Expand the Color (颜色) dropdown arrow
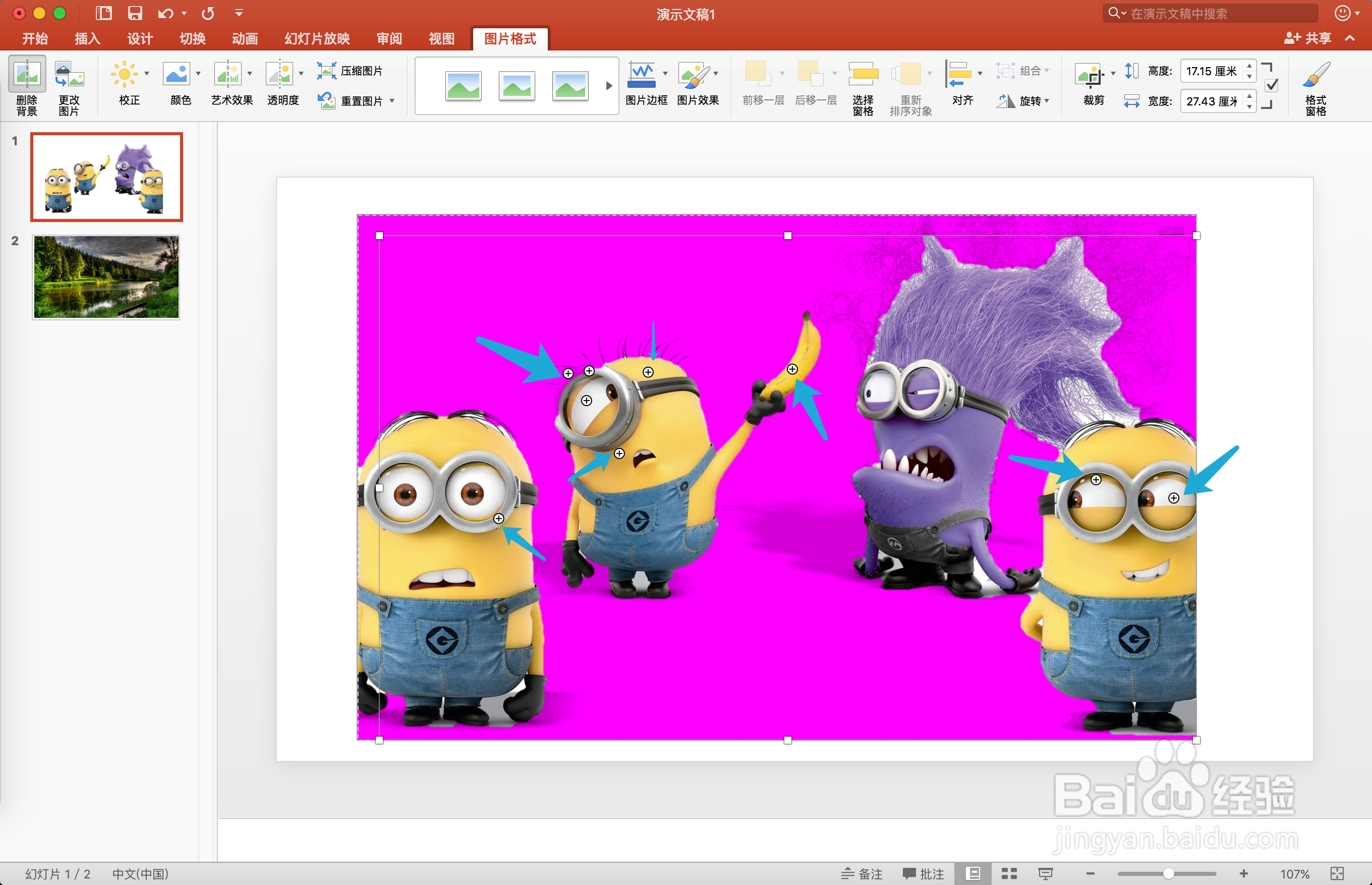1372x885 pixels. click(x=198, y=74)
